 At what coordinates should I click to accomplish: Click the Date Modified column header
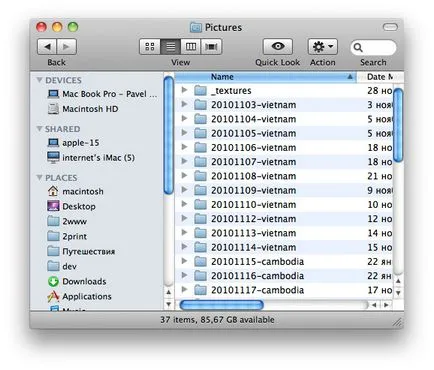pos(379,77)
